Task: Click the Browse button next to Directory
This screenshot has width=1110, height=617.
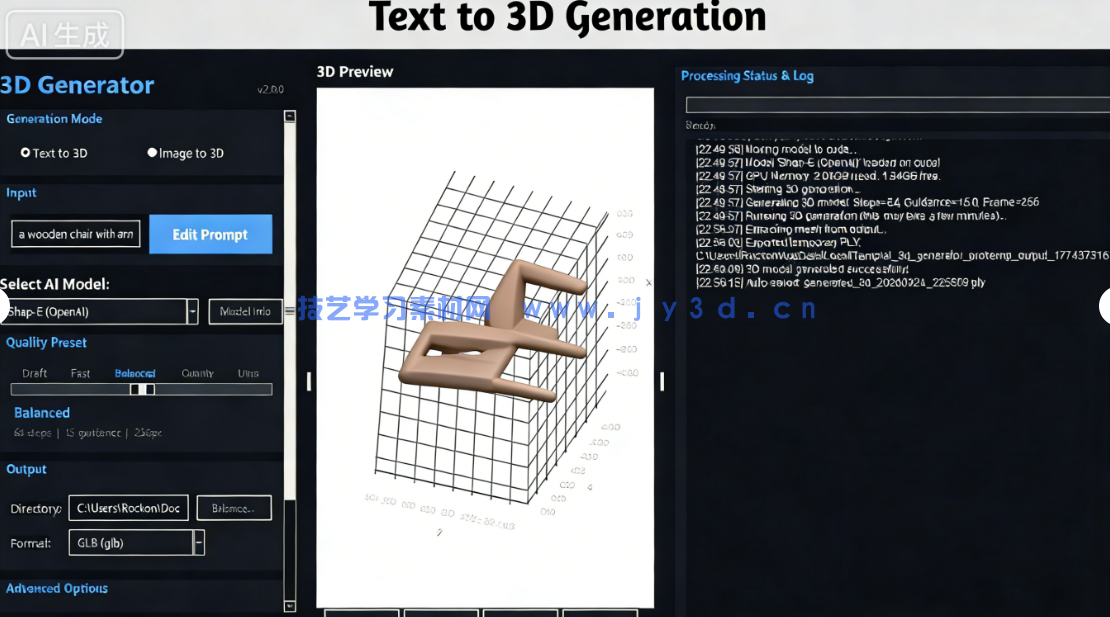Action: tap(234, 507)
